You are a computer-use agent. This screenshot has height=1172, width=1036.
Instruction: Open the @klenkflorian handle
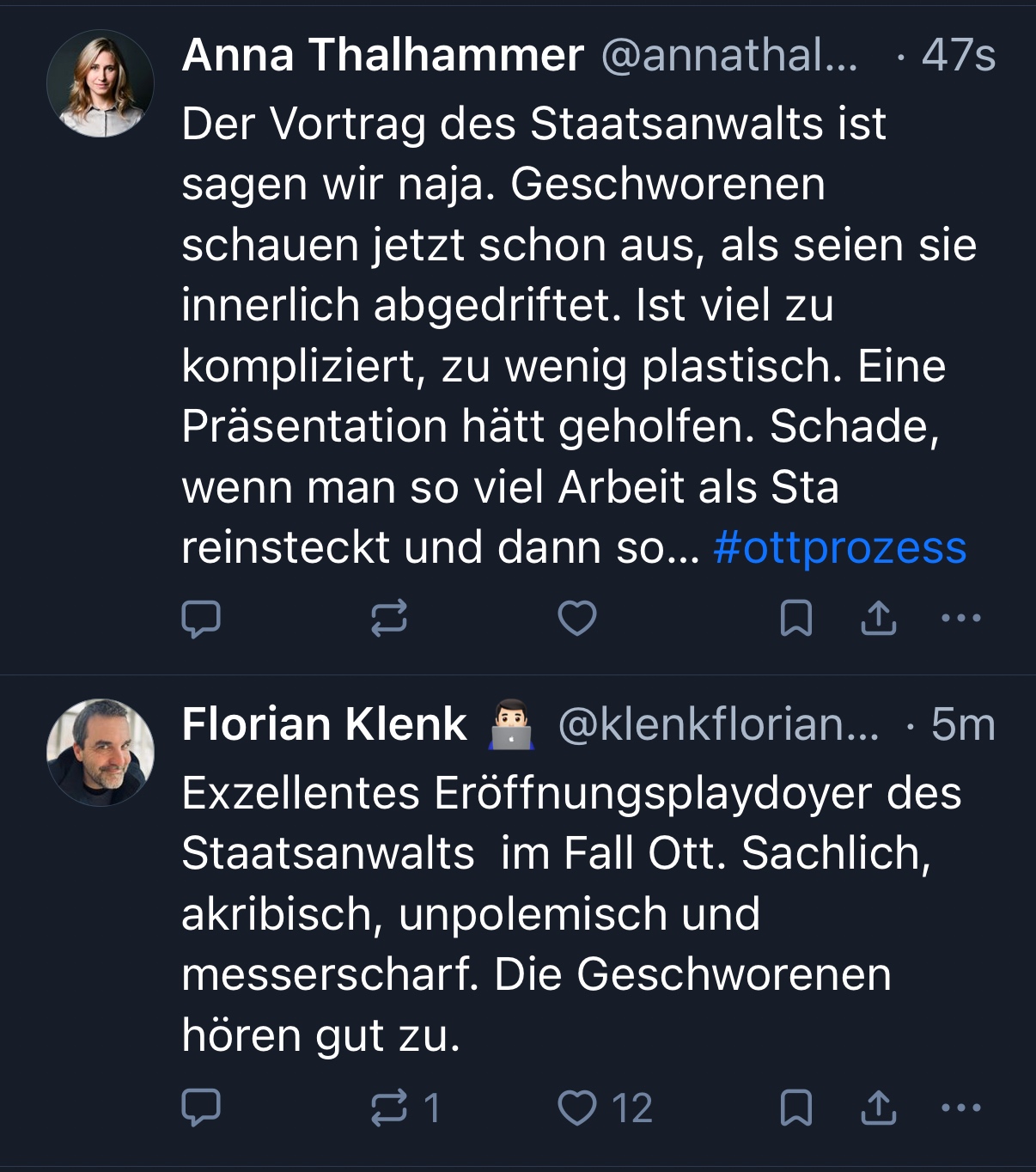718,724
